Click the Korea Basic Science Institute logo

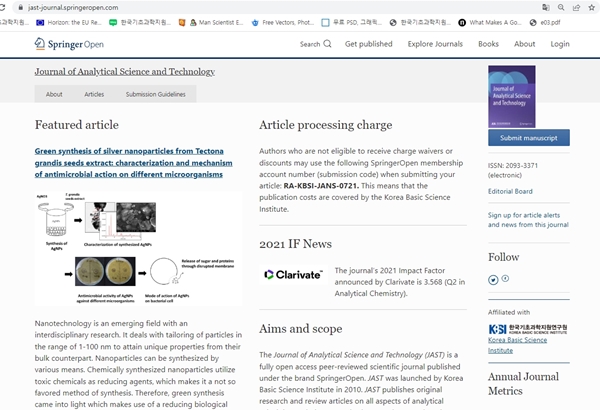pyautogui.click(x=527, y=329)
